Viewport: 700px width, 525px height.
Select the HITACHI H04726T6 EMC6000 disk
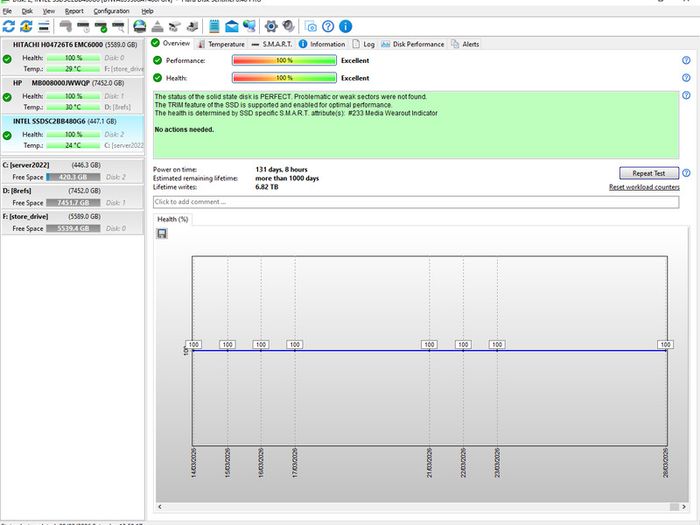[x=72, y=57]
